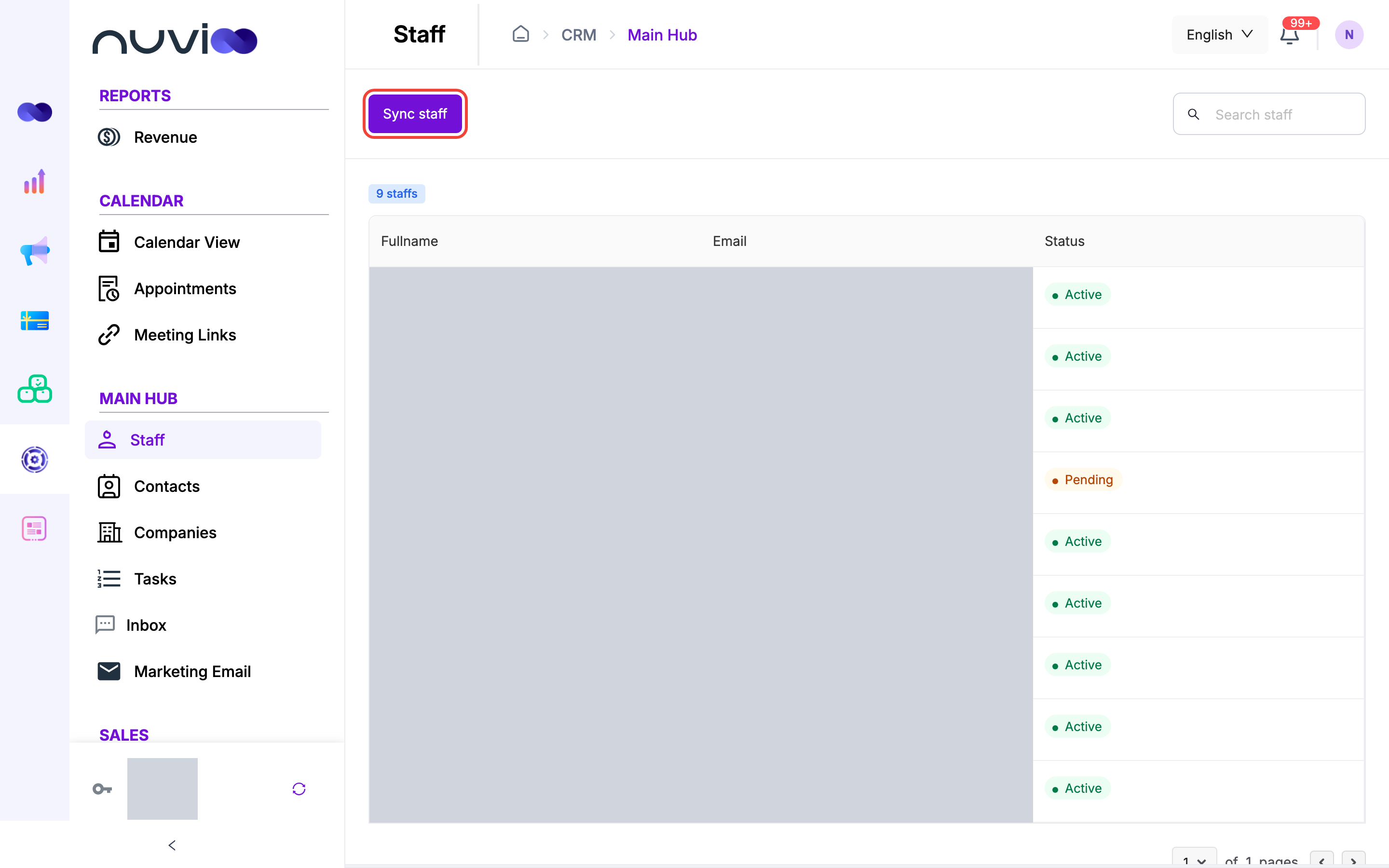Click the Sync staff button
The height and width of the screenshot is (868, 1389).
click(415, 114)
